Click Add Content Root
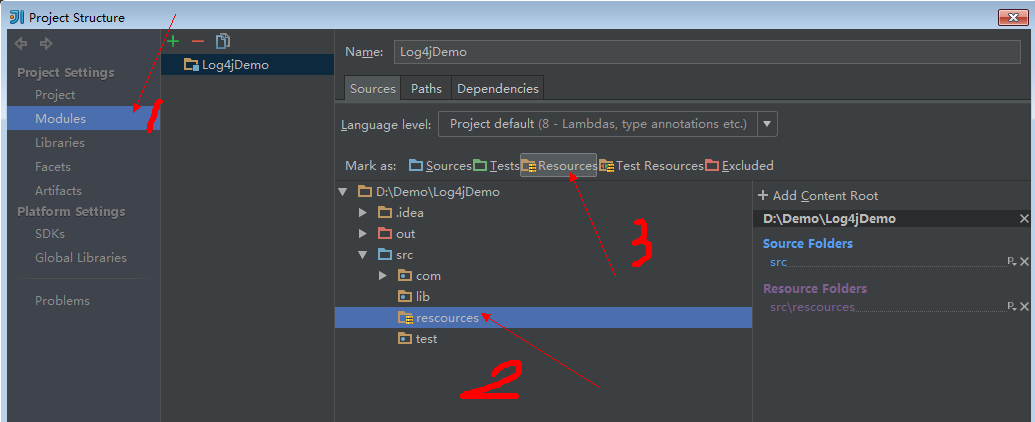This screenshot has height=422, width=1035. (x=818, y=195)
